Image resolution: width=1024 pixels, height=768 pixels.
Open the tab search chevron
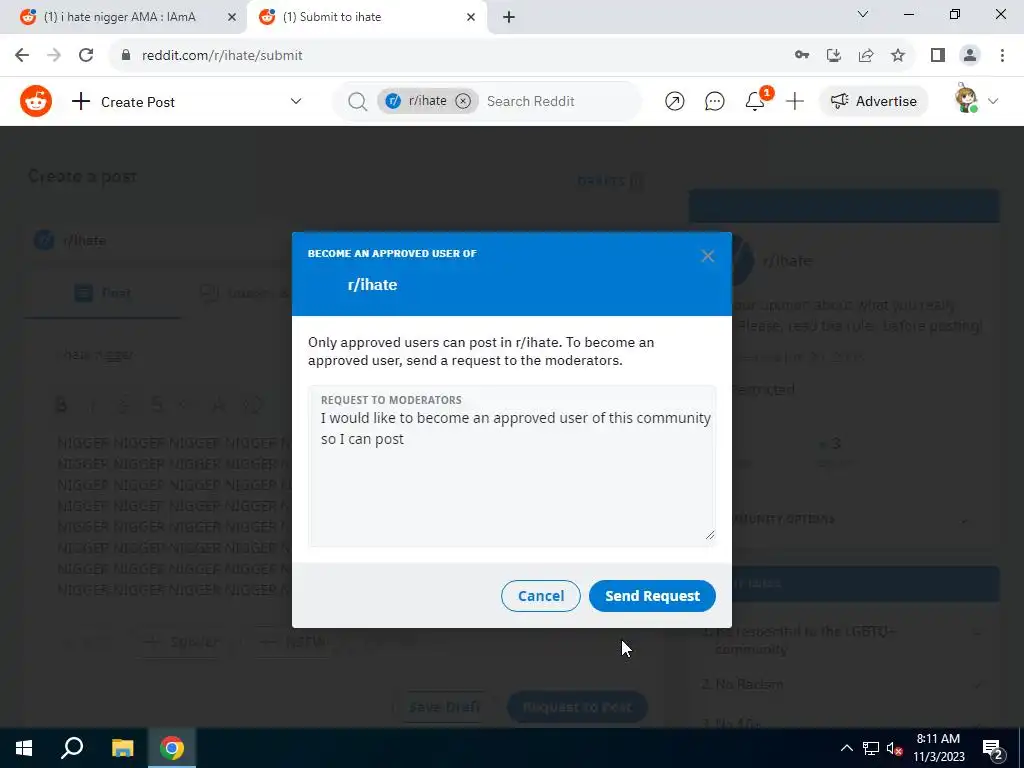click(863, 14)
